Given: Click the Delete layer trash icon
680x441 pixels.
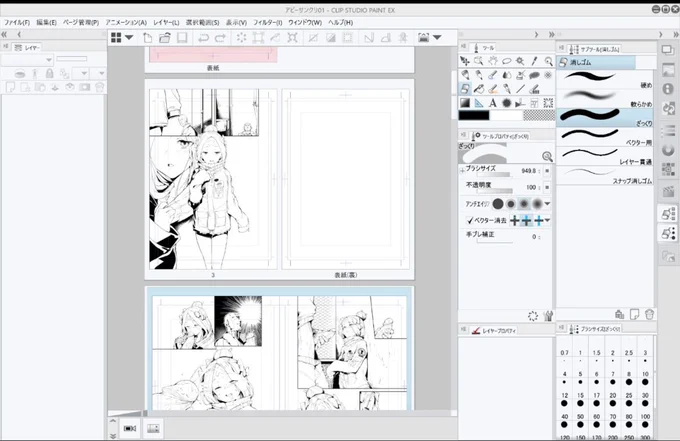Looking at the screenshot, I should click(100, 87).
